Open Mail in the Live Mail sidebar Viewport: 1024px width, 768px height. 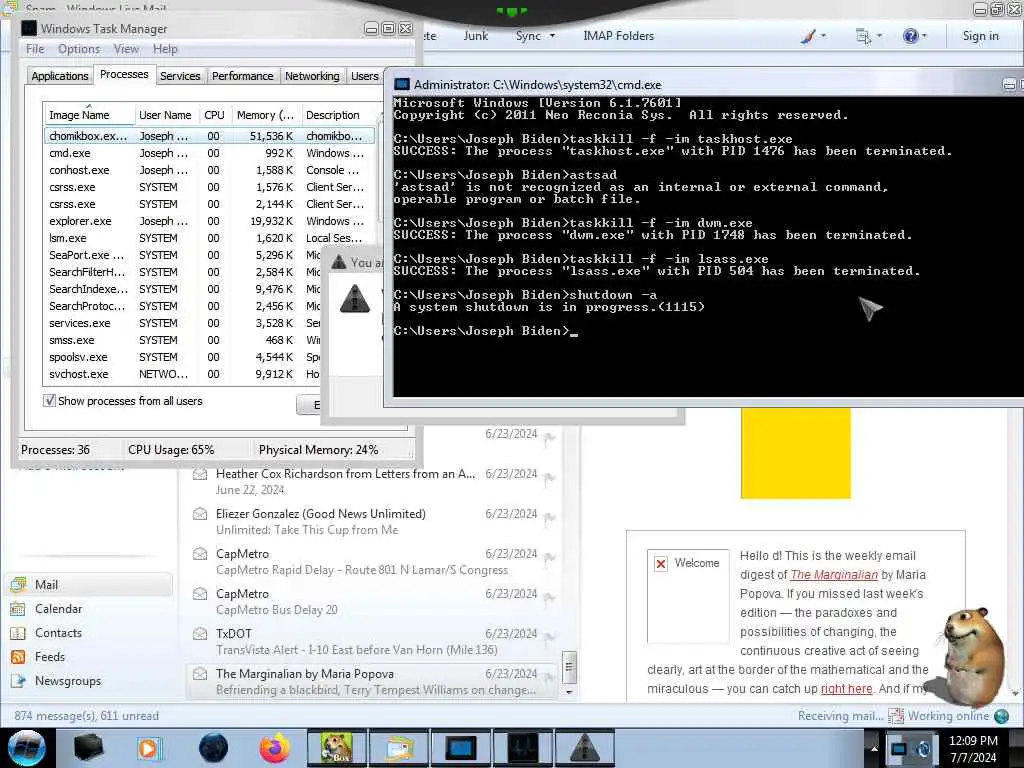tap(90, 584)
